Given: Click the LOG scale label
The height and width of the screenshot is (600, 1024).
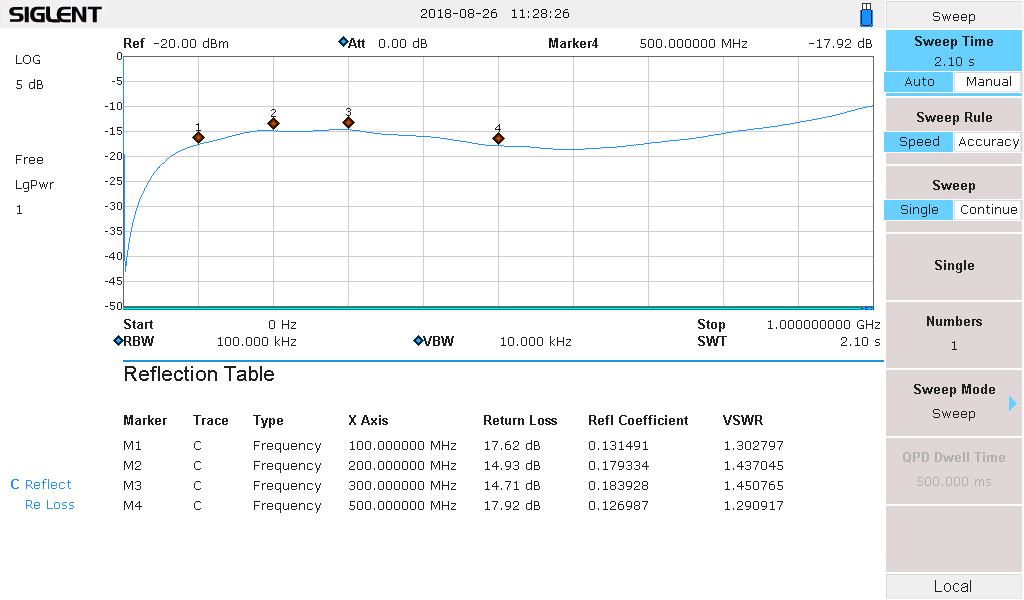Looking at the screenshot, I should (27, 59).
